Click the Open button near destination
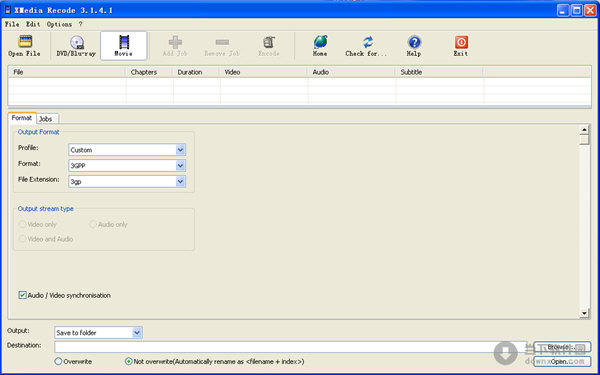The image size is (600, 375). [562, 361]
